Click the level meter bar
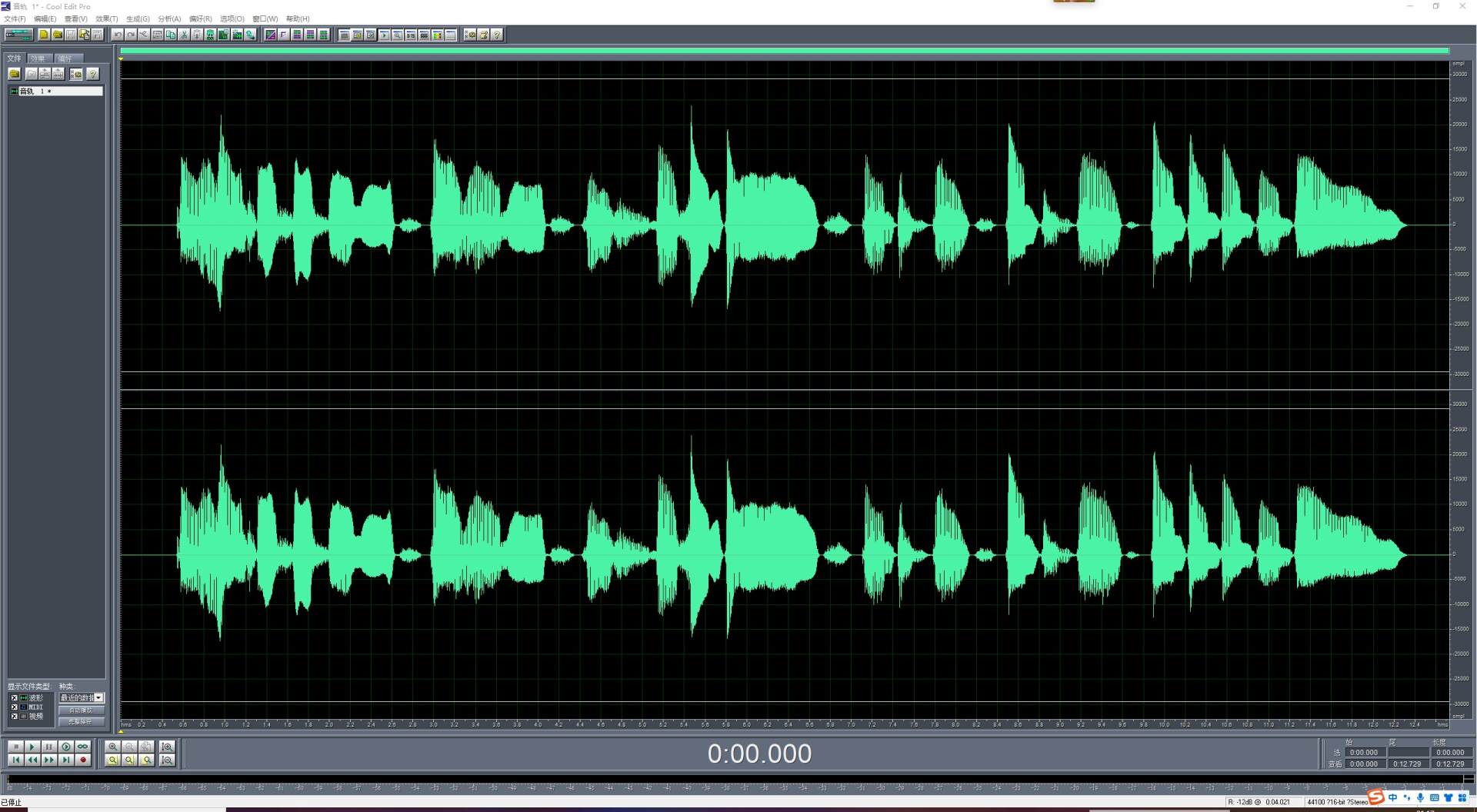This screenshot has width=1477, height=812. [x=738, y=780]
